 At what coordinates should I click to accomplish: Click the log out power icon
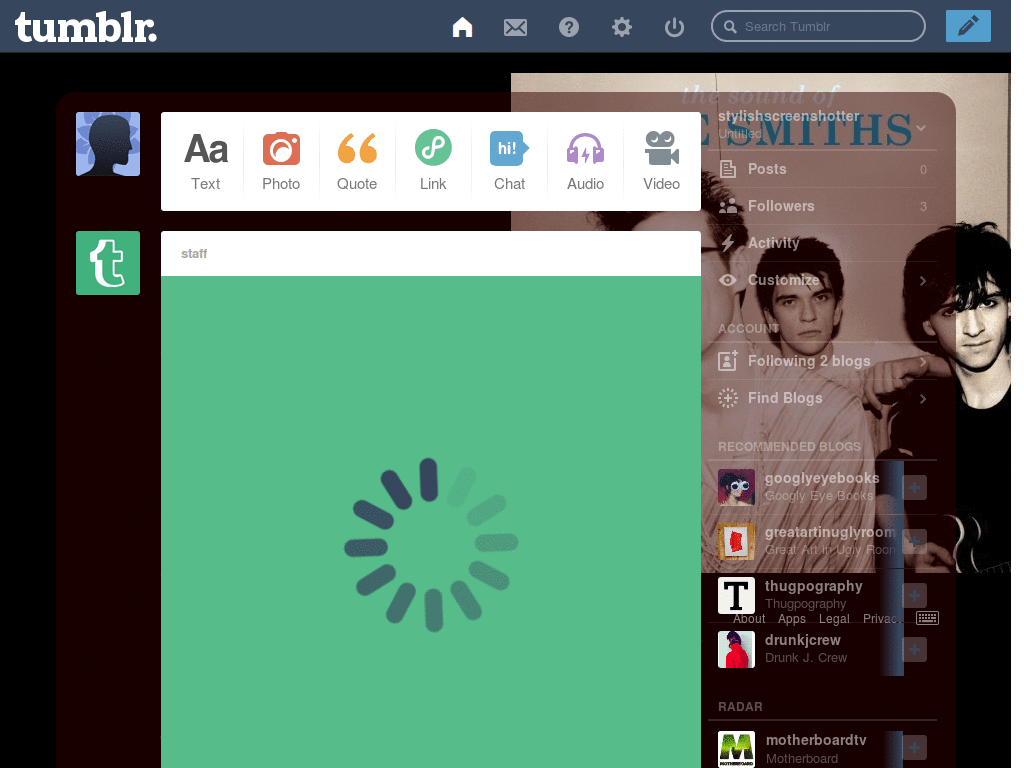tap(674, 27)
